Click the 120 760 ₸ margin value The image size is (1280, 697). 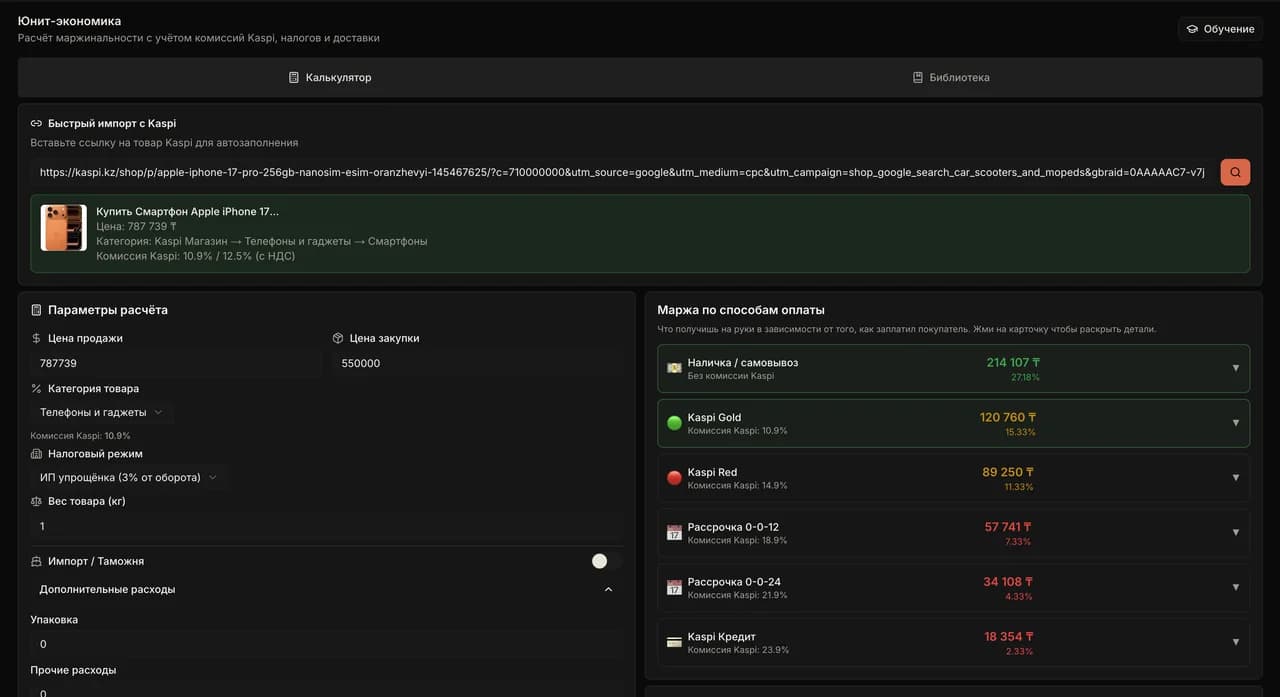[x=1008, y=417]
